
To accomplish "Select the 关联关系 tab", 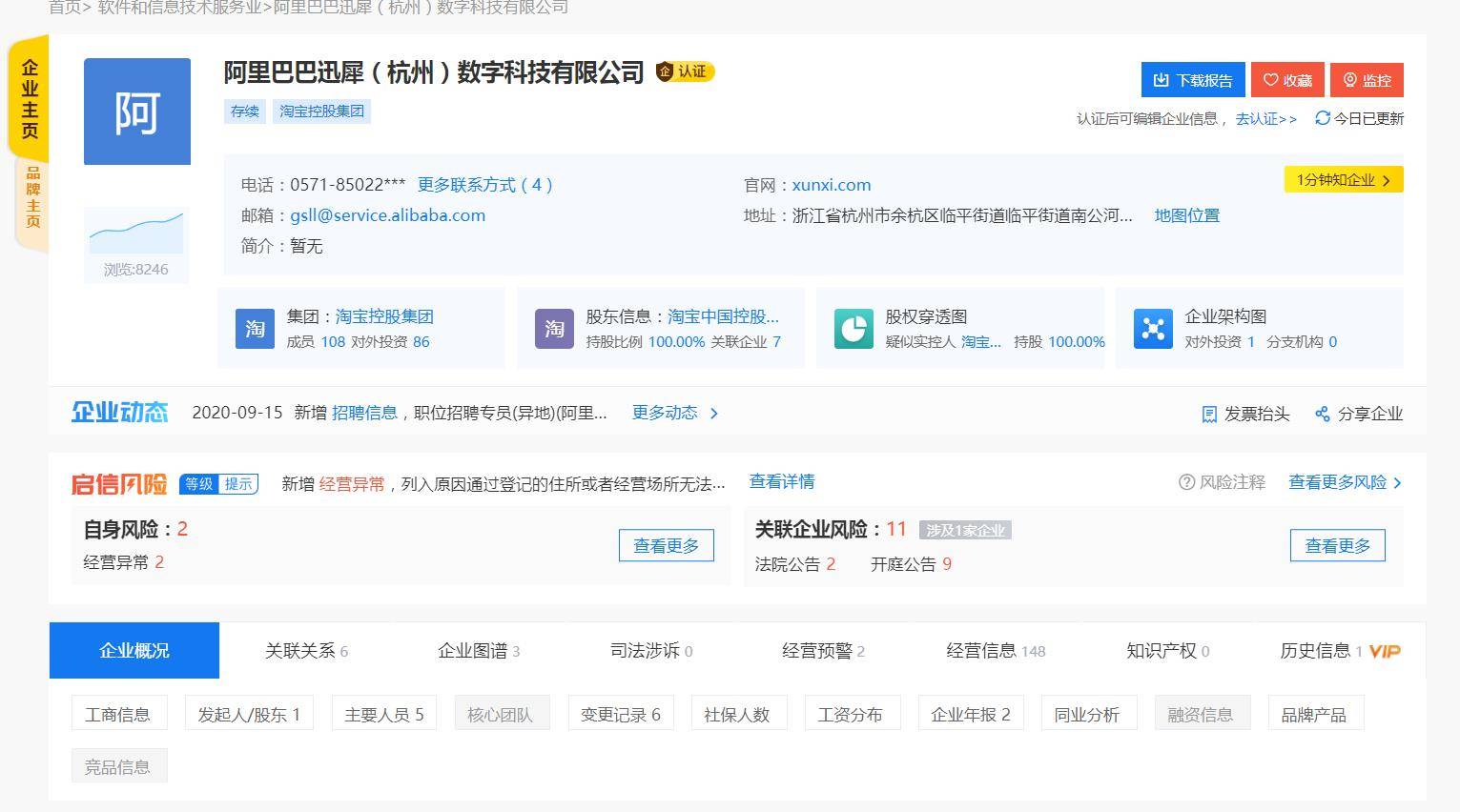I will coord(306,651).
